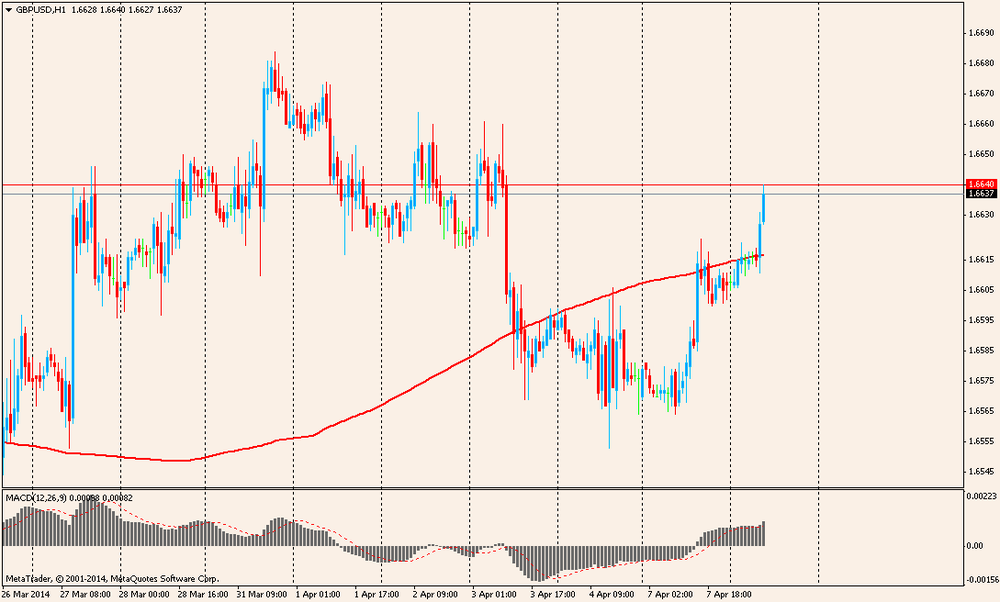
Task: Select the black 1.6637 current price tag
Action: [981, 193]
